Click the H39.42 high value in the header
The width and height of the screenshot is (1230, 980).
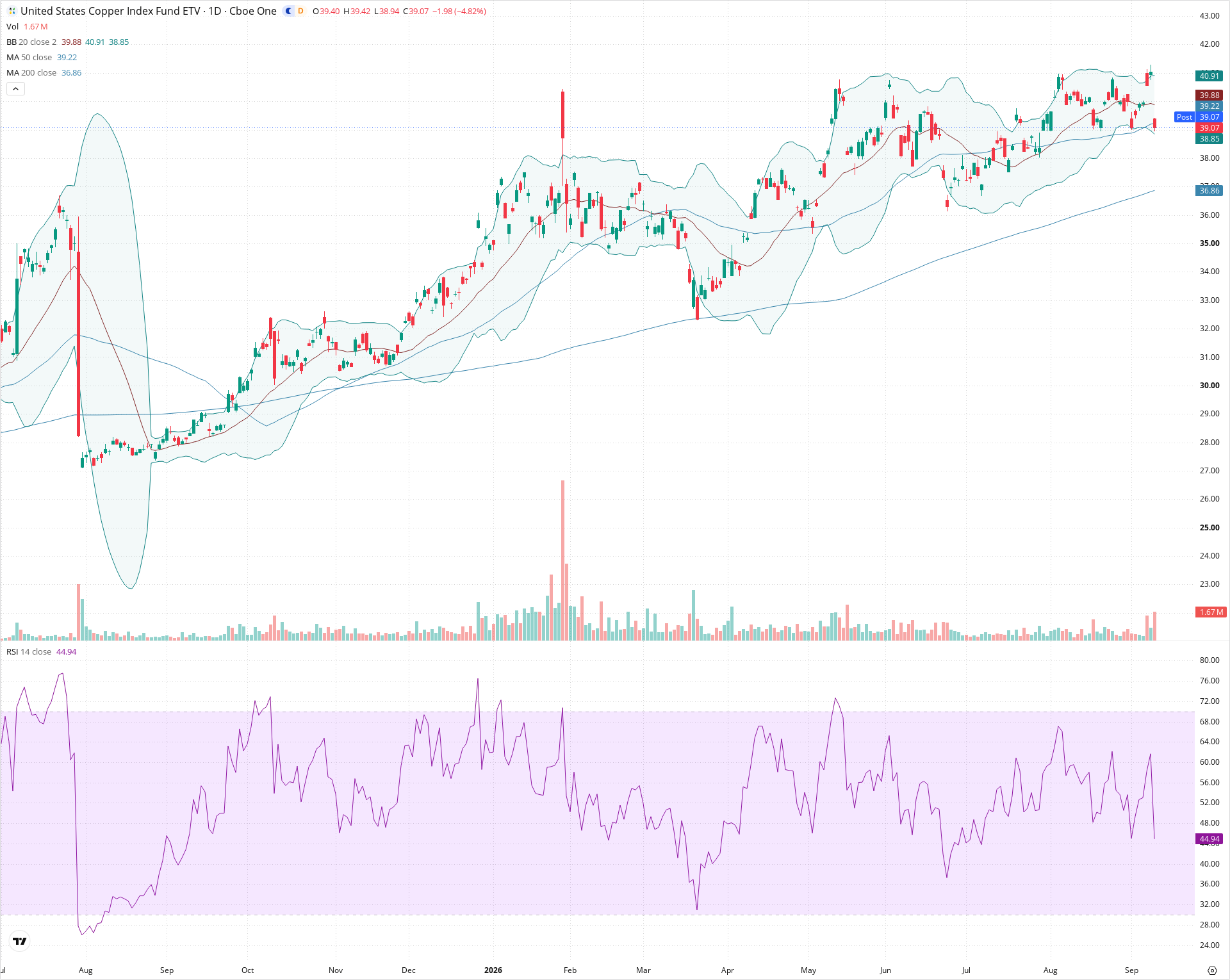[x=357, y=11]
